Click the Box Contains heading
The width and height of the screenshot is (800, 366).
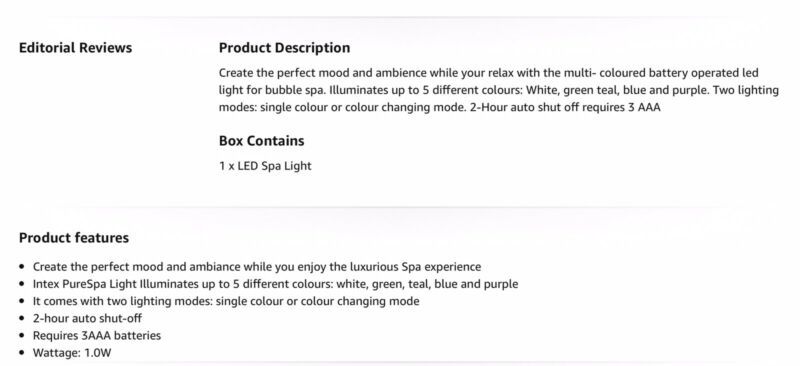click(261, 141)
